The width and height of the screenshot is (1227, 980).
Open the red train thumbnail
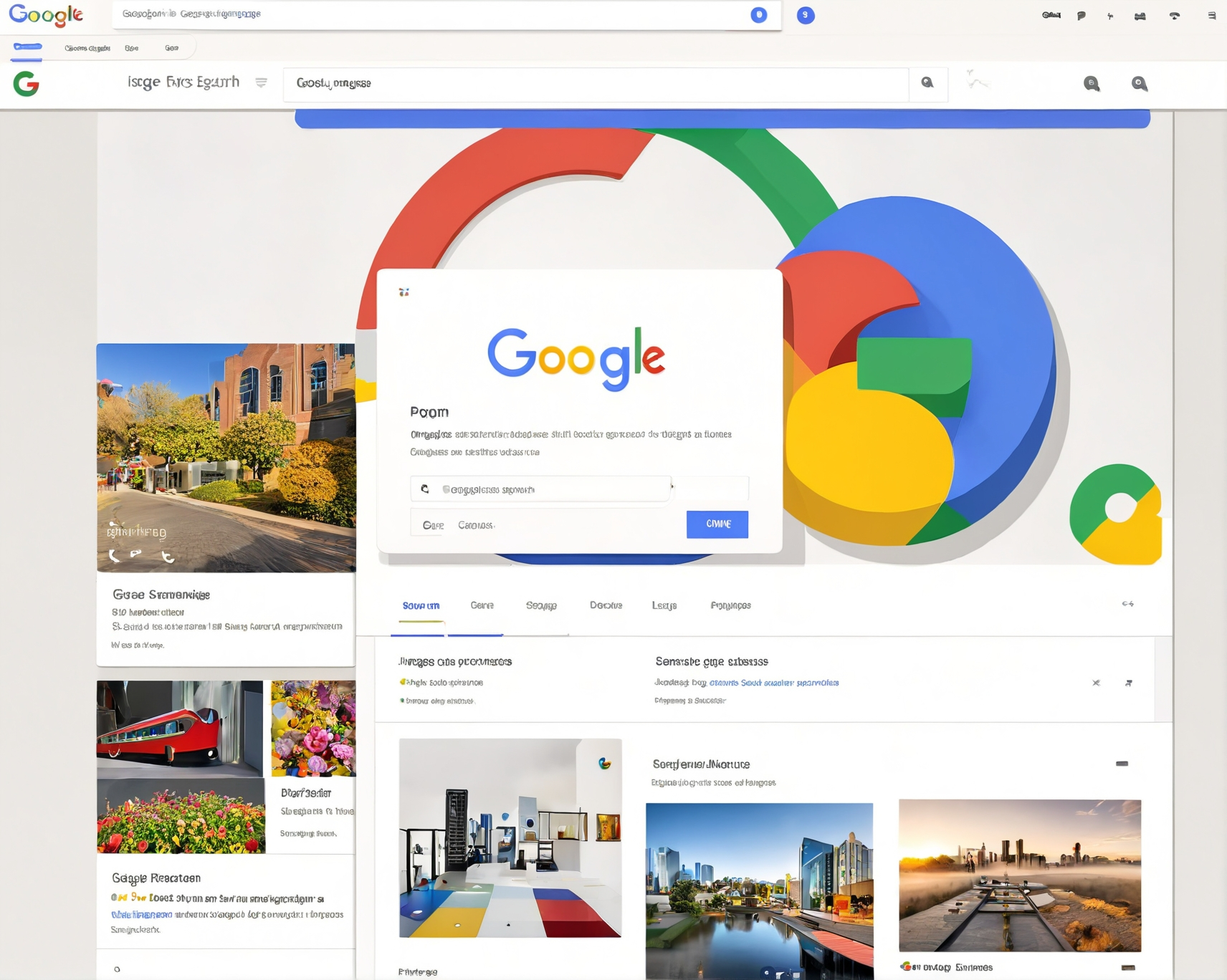pos(180,729)
